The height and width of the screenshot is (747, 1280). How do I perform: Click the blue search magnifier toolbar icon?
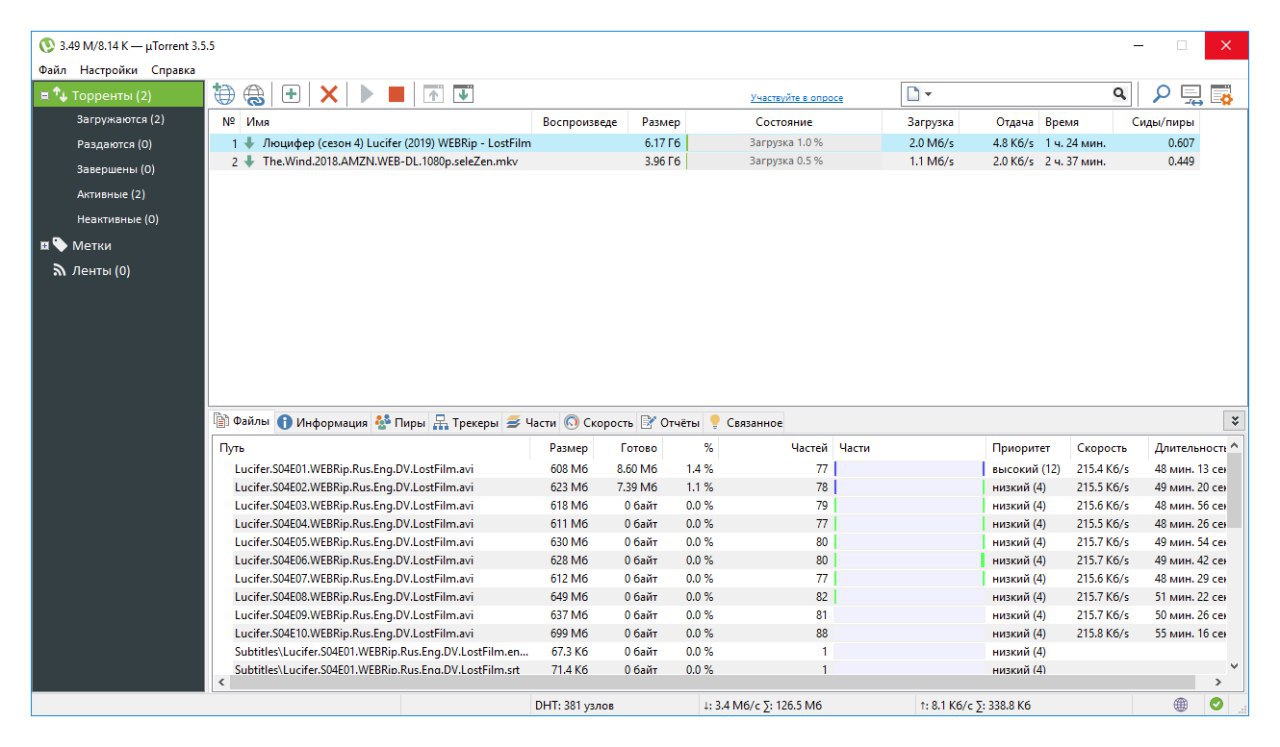(1161, 94)
